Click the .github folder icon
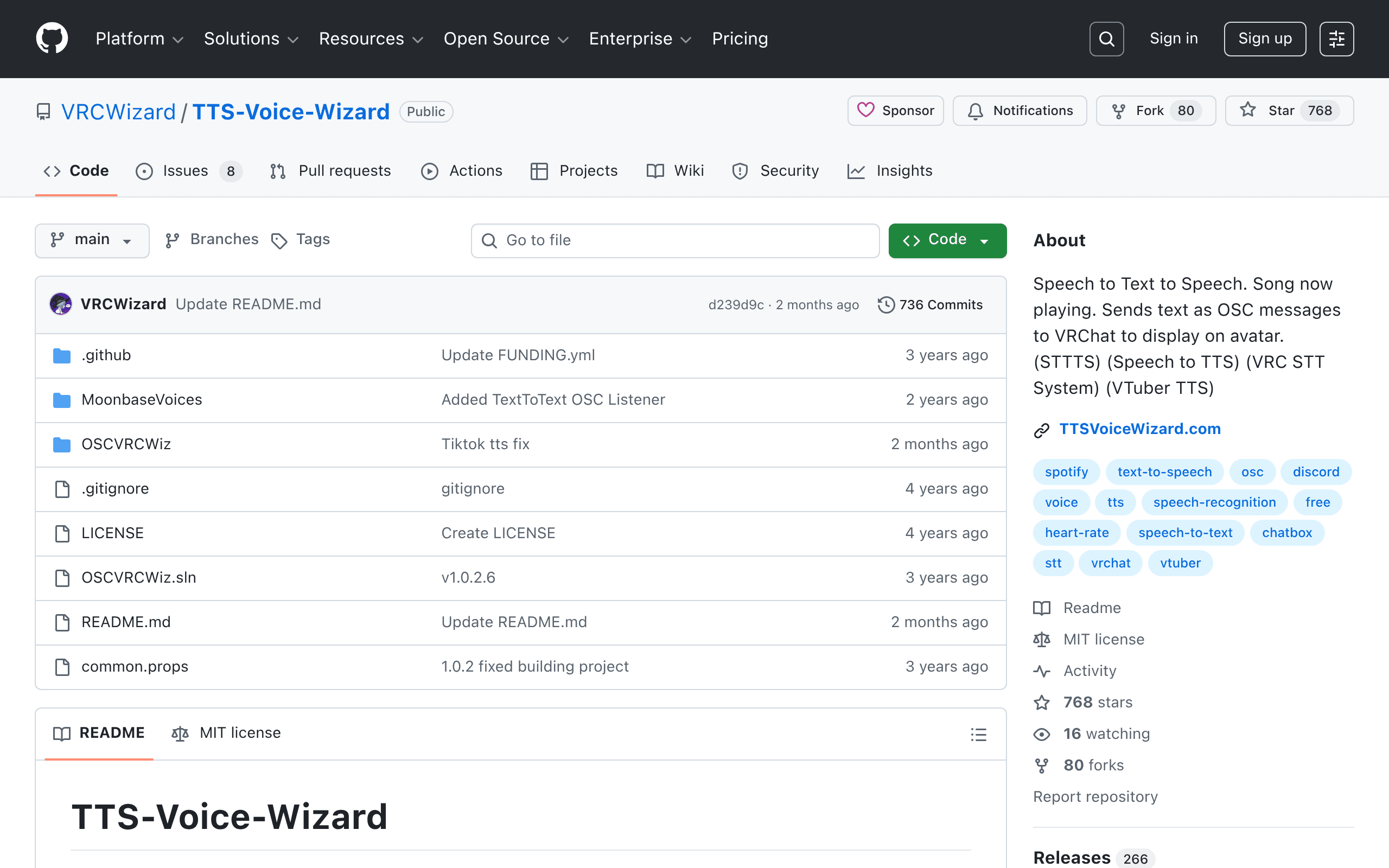 tap(61, 356)
